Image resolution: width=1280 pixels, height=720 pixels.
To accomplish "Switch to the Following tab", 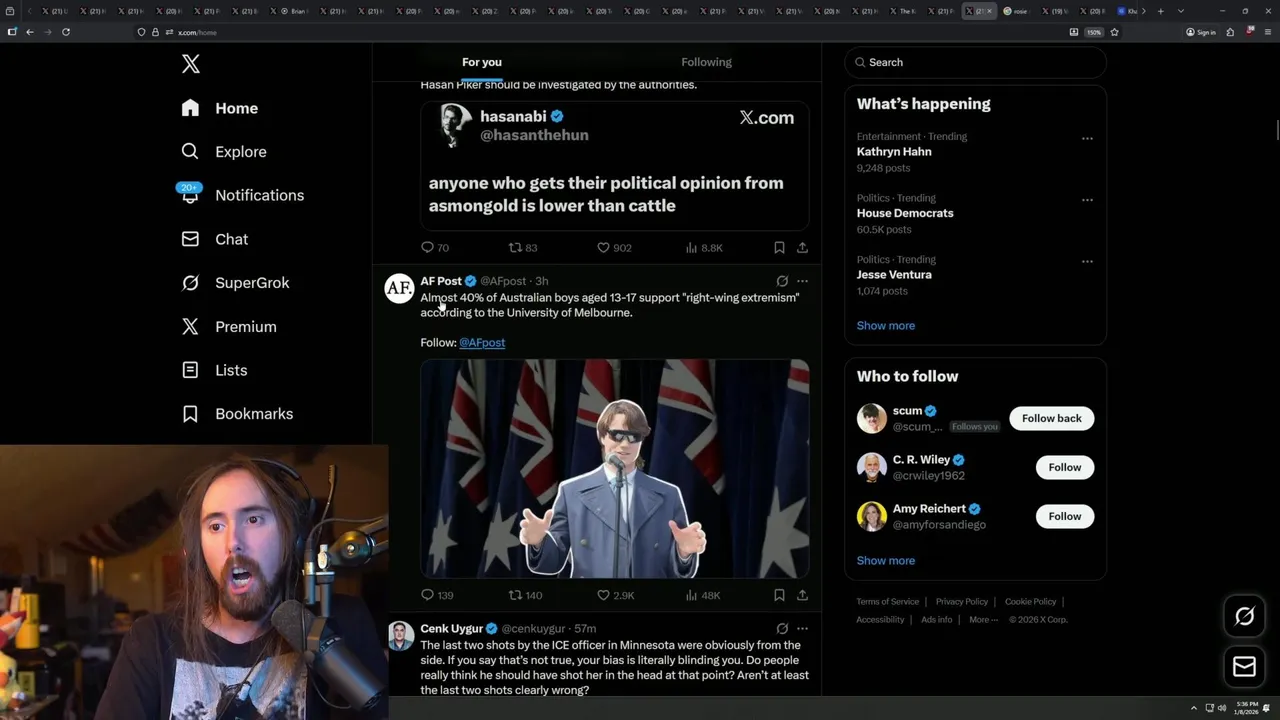I will tap(706, 62).
